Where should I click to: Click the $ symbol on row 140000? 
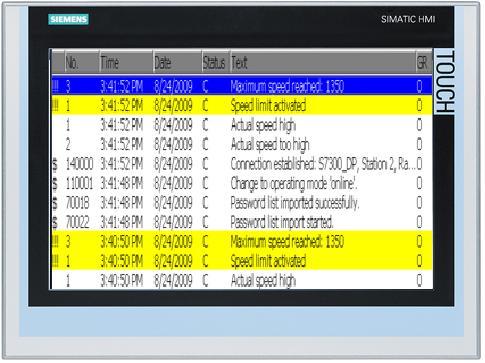pos(55,164)
